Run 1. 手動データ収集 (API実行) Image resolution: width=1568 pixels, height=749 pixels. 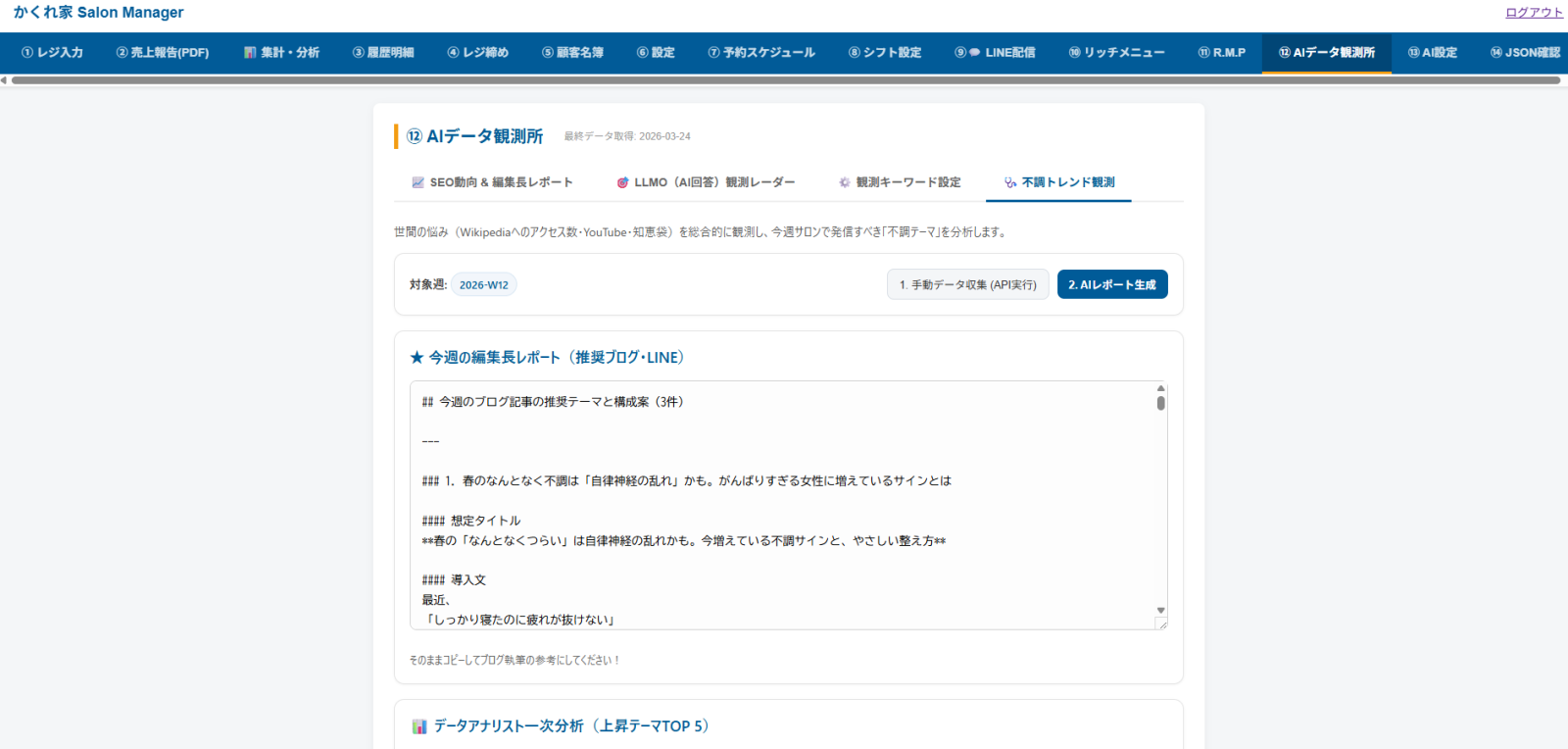tap(967, 284)
